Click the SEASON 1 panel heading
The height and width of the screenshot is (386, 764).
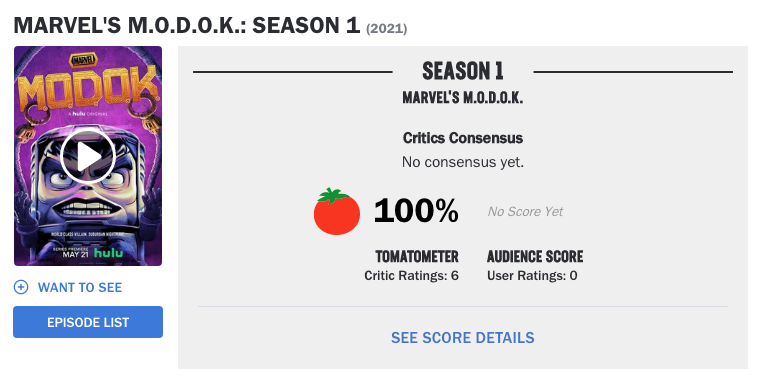462,71
